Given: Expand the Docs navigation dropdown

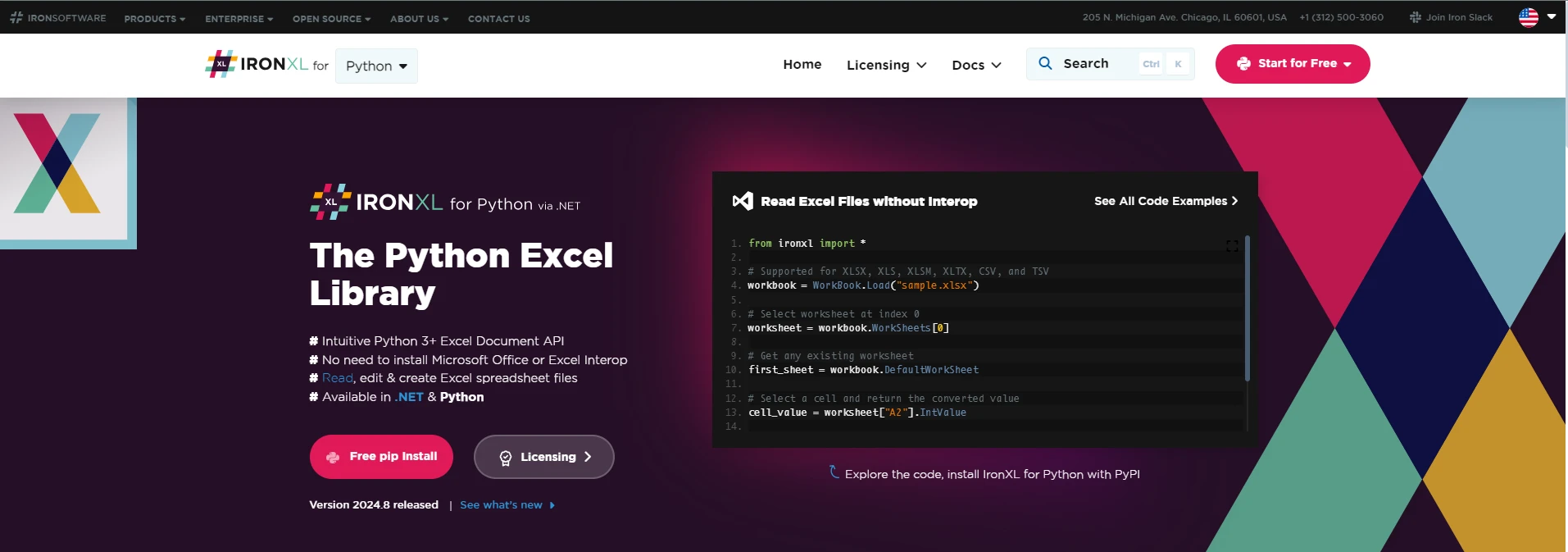Looking at the screenshot, I should click(976, 65).
